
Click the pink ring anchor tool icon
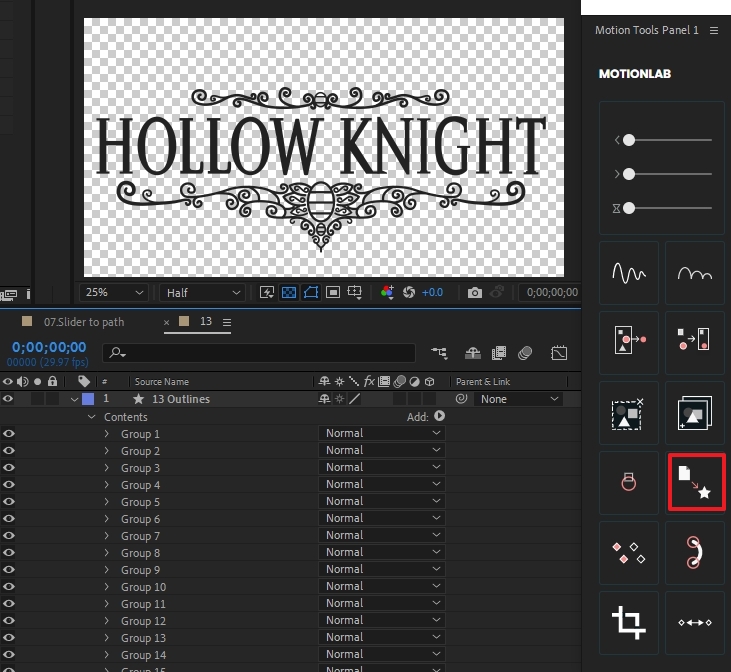click(628, 482)
